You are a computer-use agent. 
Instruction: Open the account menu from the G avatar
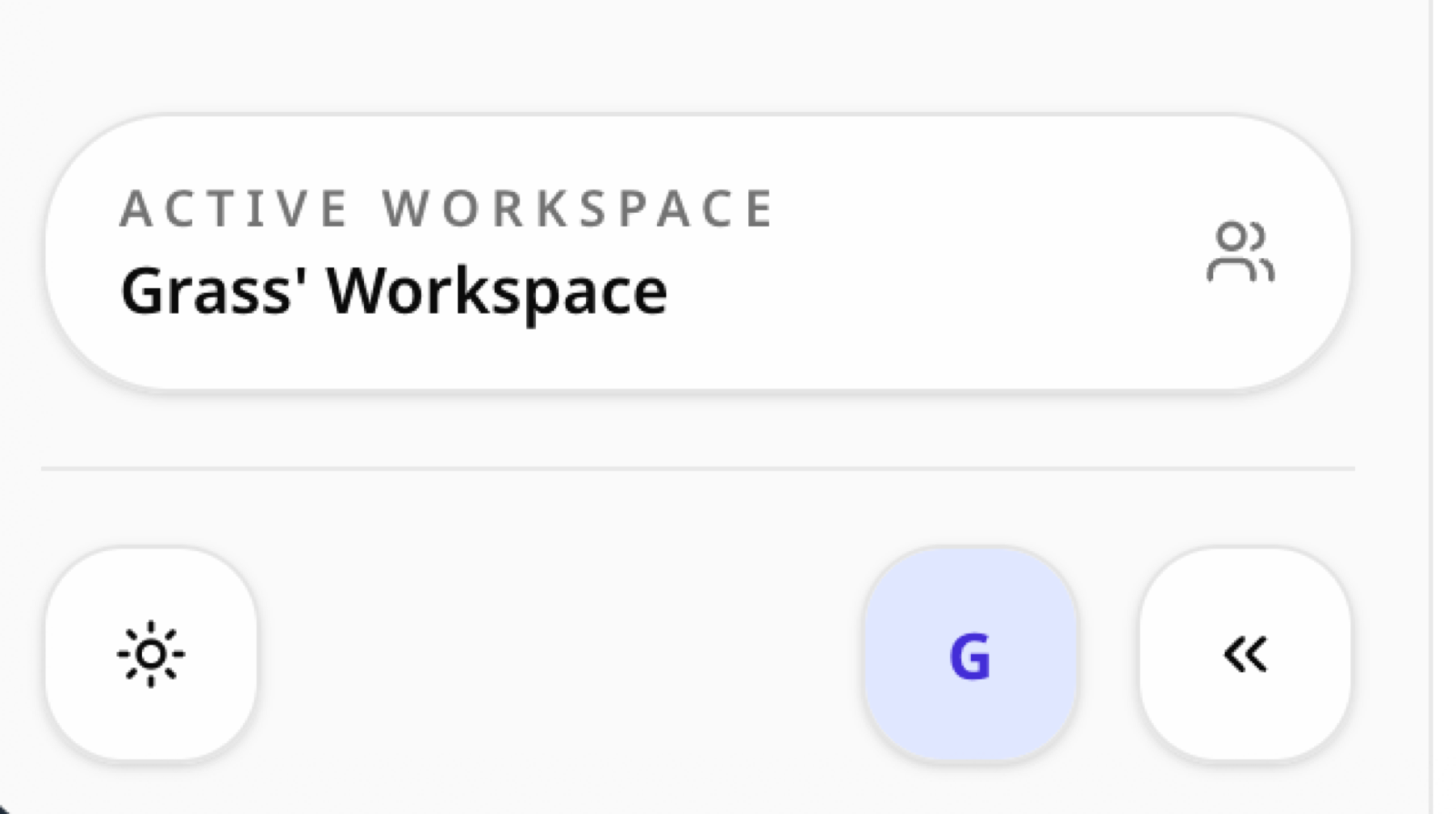tap(970, 653)
